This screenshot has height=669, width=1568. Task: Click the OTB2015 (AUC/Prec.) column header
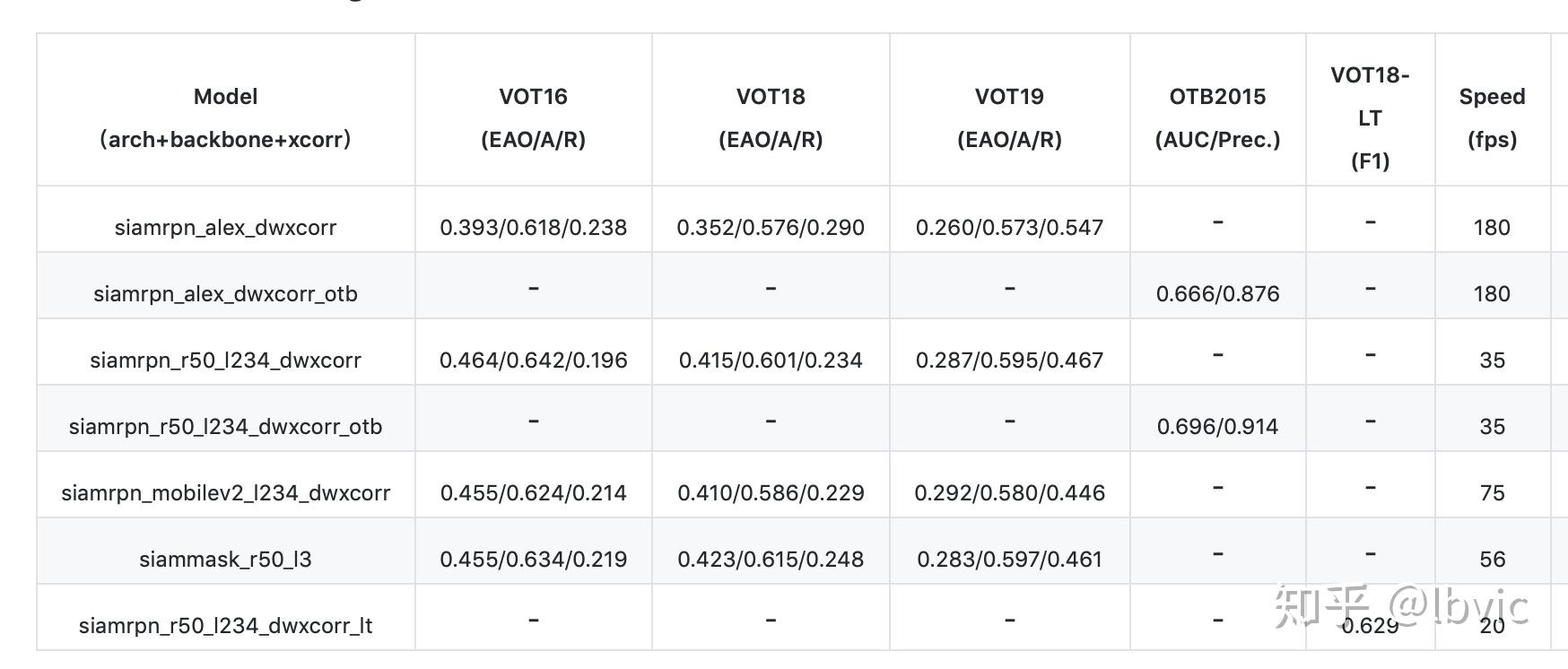(1217, 117)
